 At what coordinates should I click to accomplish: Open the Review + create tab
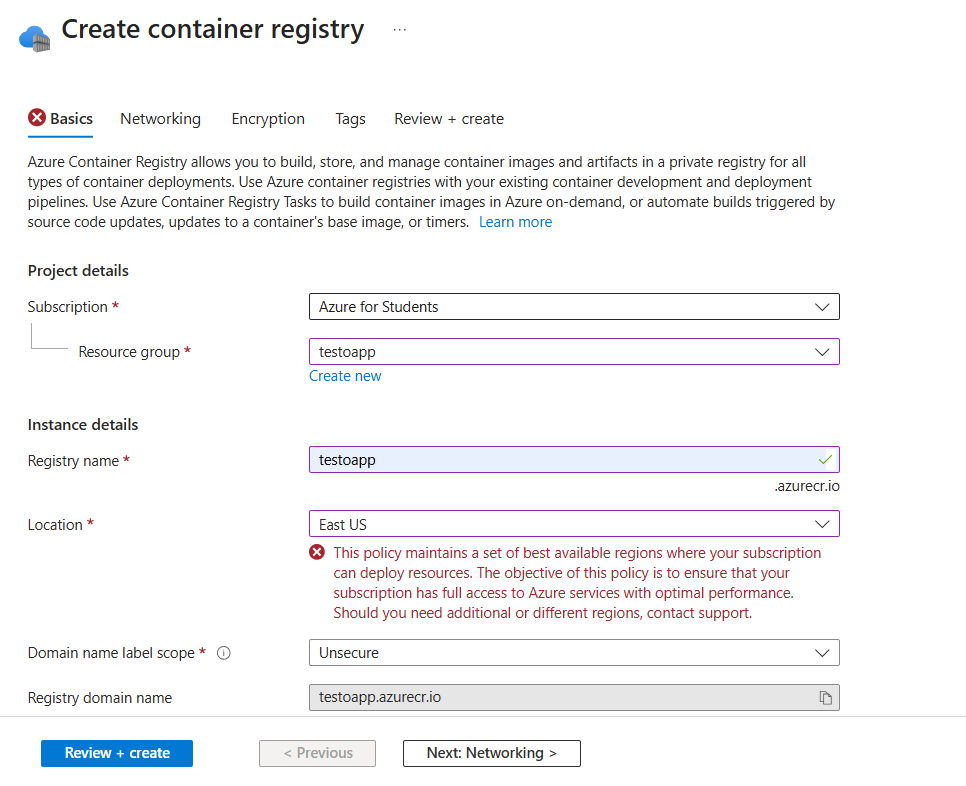click(449, 119)
